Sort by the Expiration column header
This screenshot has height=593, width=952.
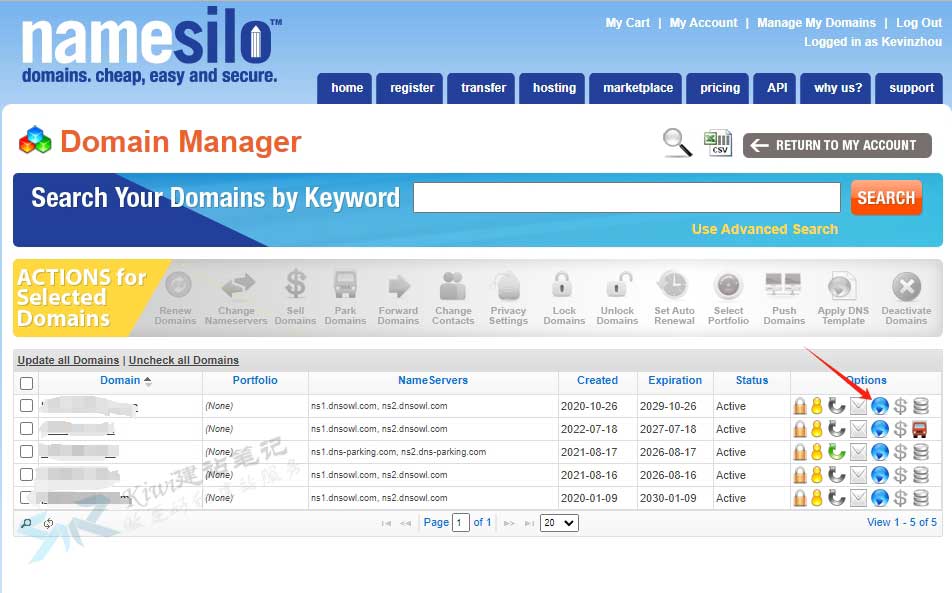[x=675, y=380]
